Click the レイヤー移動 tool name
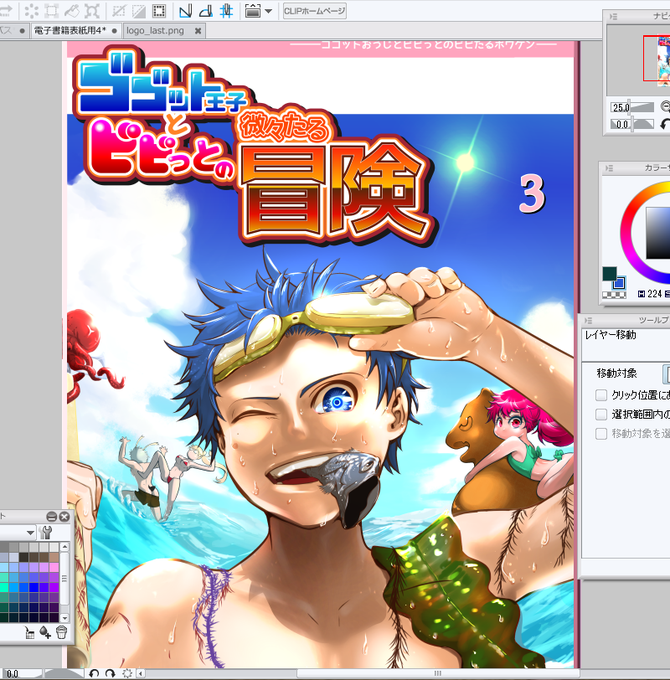 [611, 335]
